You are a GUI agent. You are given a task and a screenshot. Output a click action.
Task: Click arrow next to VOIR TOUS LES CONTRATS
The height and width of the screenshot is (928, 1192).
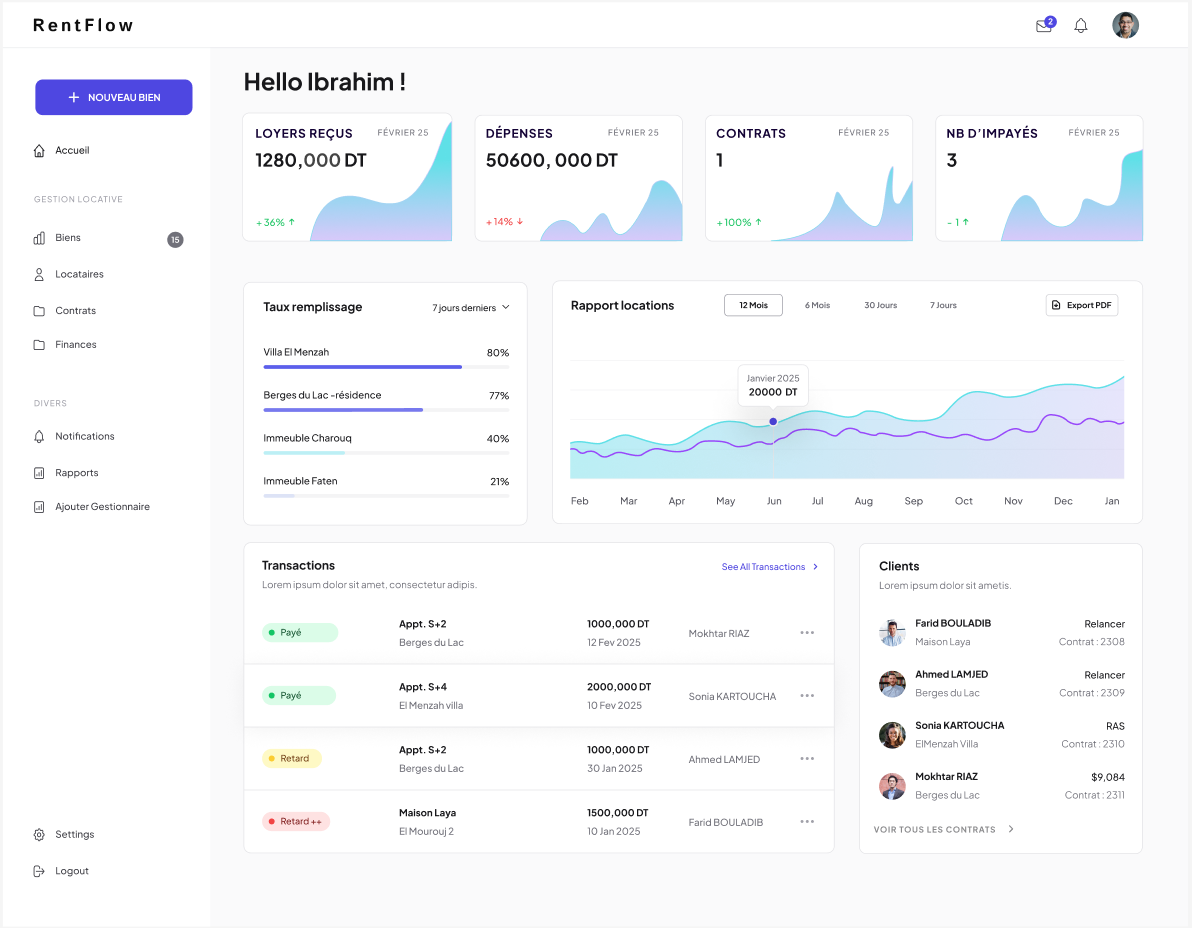click(x=1011, y=829)
